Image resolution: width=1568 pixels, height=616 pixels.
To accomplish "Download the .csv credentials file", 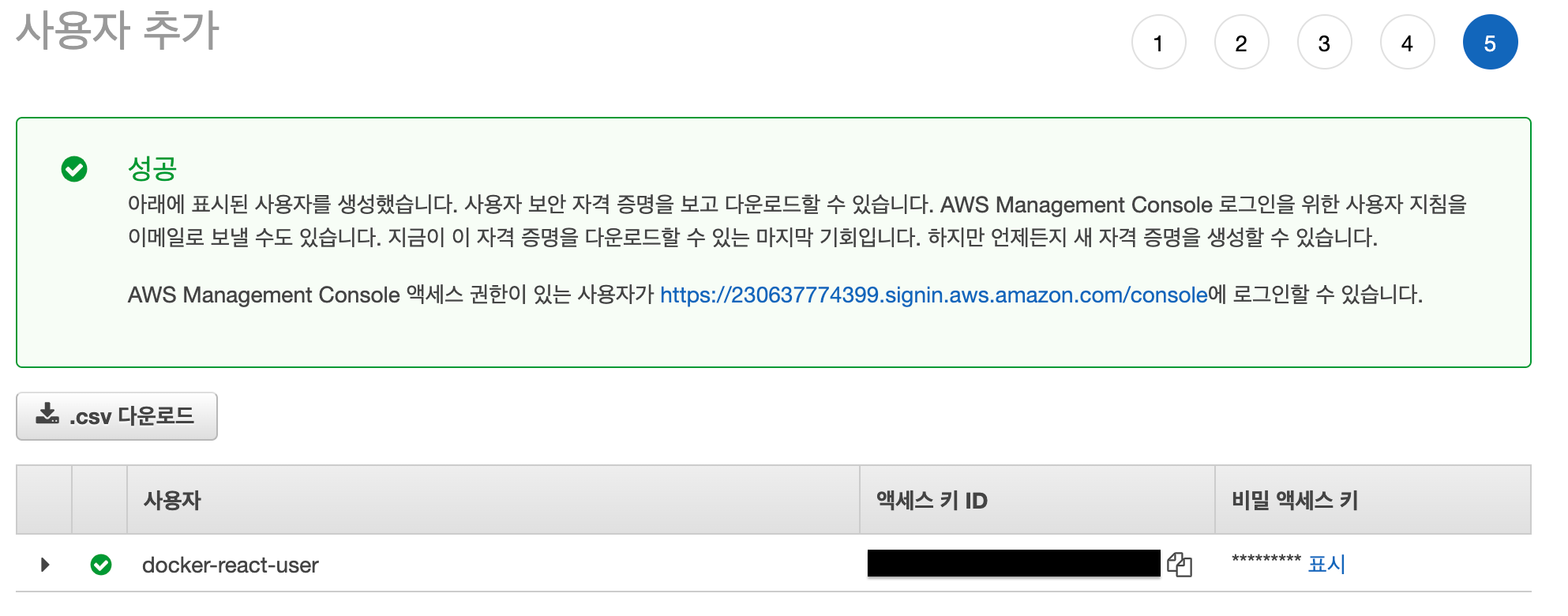I will pos(117,416).
